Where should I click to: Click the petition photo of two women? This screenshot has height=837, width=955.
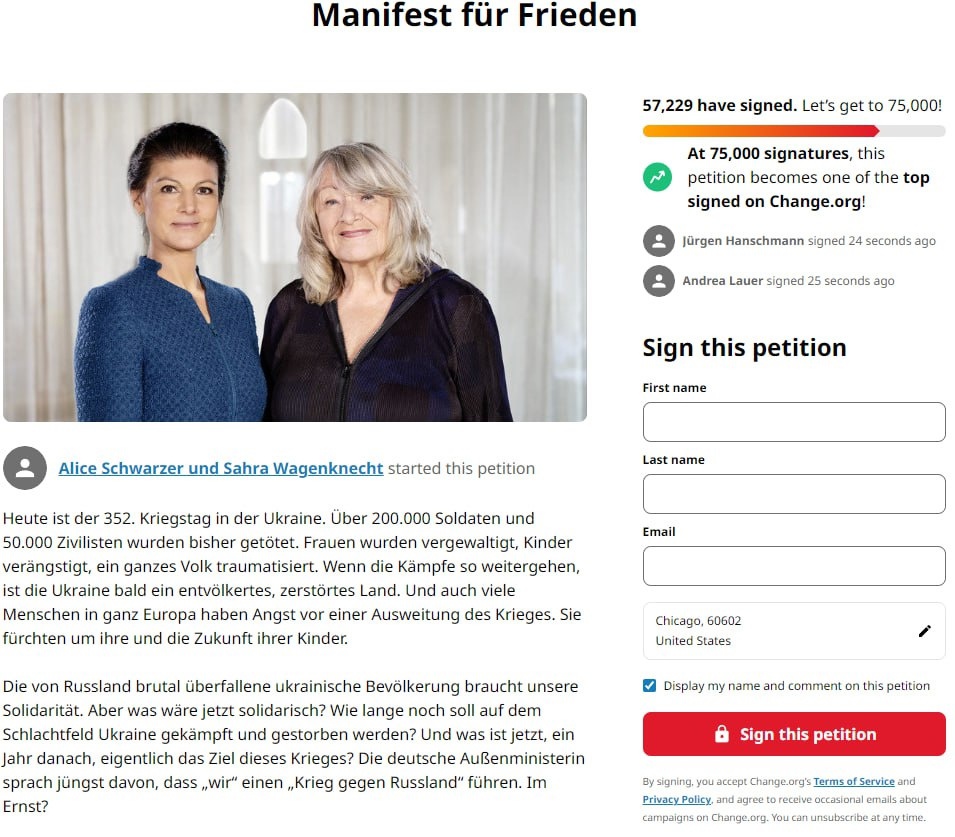pyautogui.click(x=295, y=257)
